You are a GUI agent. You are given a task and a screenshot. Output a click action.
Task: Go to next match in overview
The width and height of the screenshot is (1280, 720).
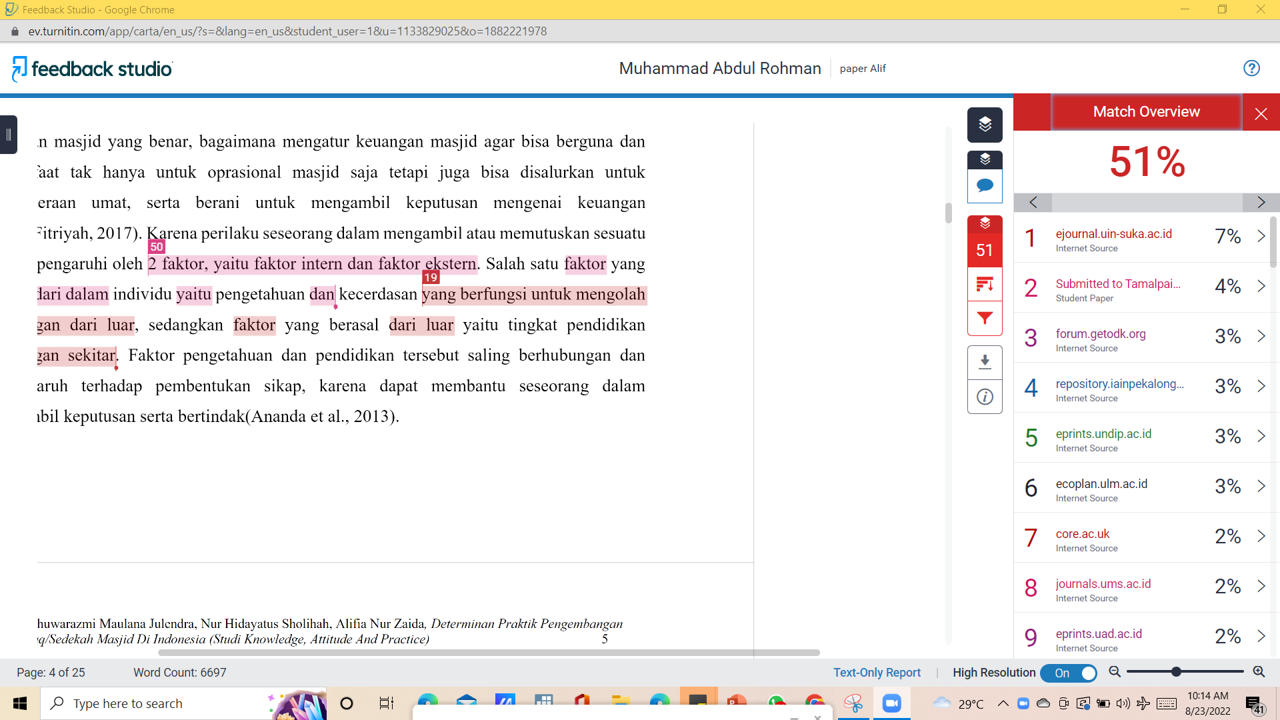coord(1260,202)
